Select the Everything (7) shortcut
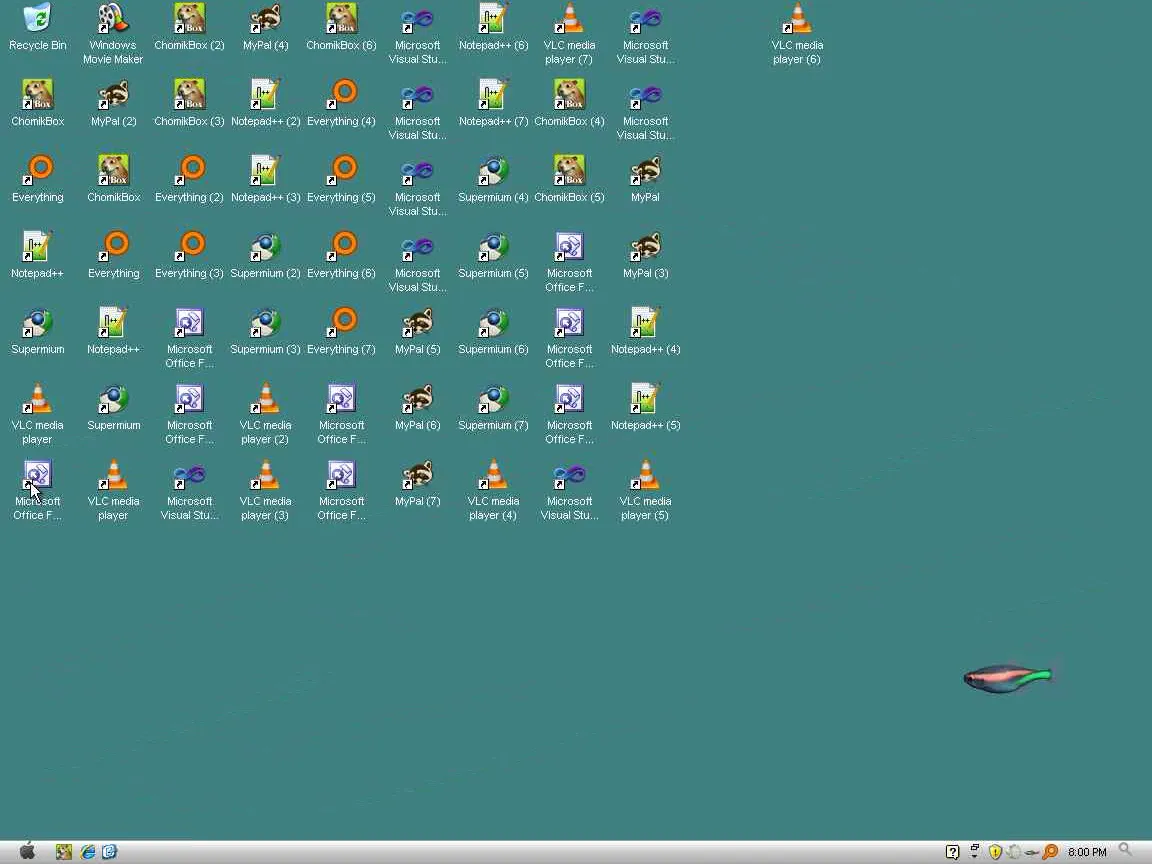The width and height of the screenshot is (1152, 864). [342, 331]
